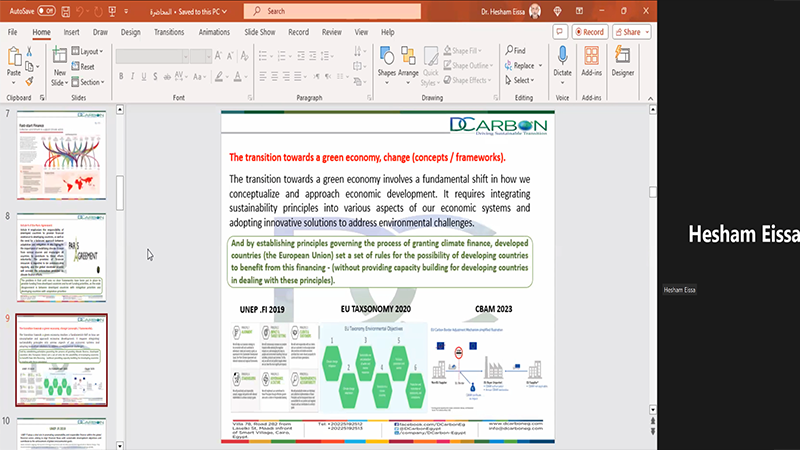
Task: Pick the font color swatch
Action: click(237, 77)
